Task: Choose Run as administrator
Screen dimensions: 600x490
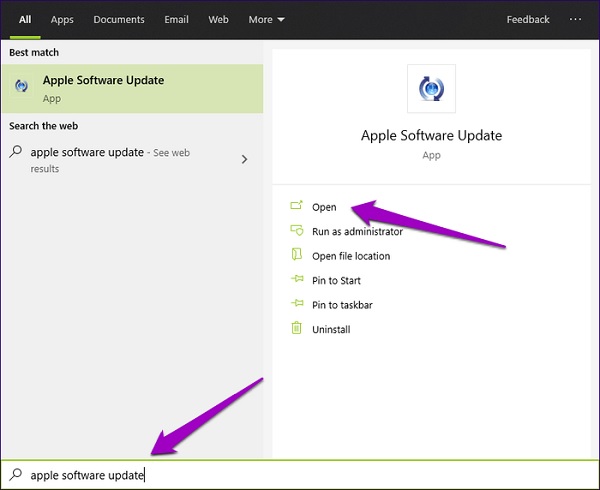Action: pos(357,231)
